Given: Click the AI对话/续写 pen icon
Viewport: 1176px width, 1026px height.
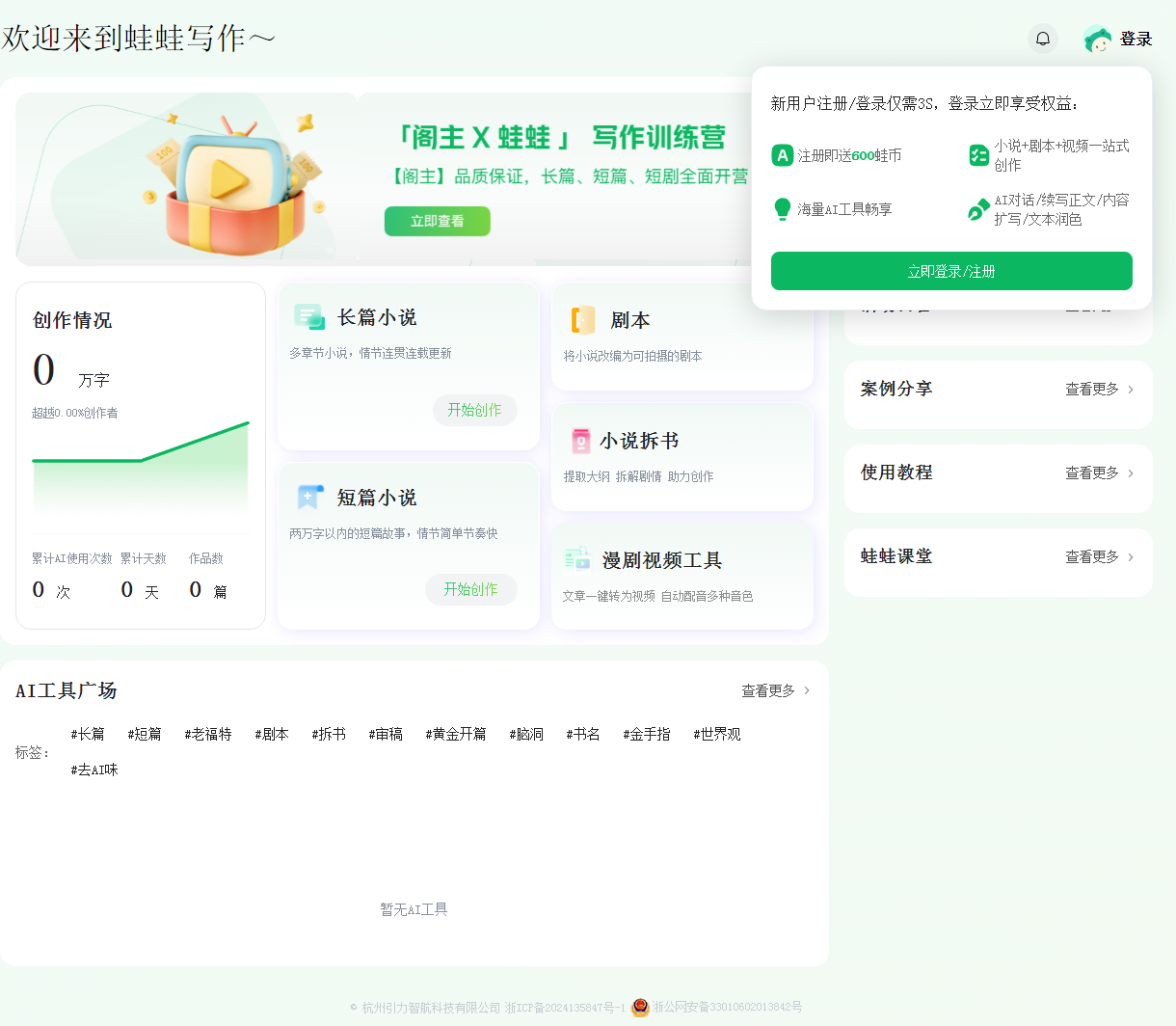Looking at the screenshot, I should 976,209.
